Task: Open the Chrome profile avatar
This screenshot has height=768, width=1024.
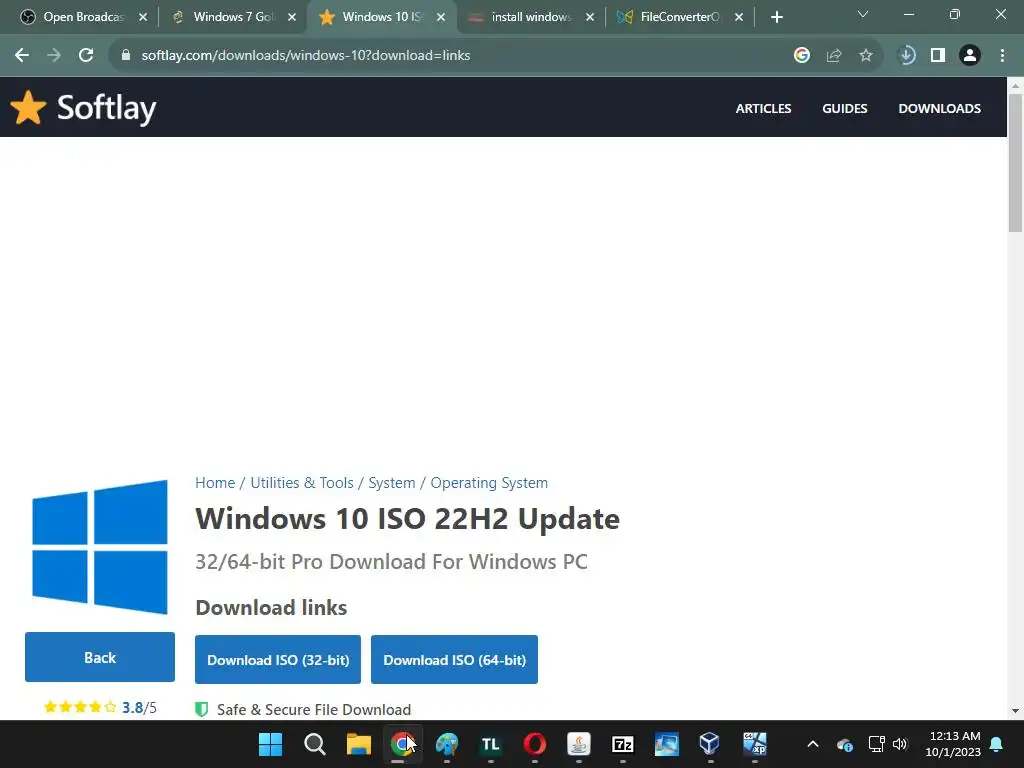Action: (x=970, y=56)
